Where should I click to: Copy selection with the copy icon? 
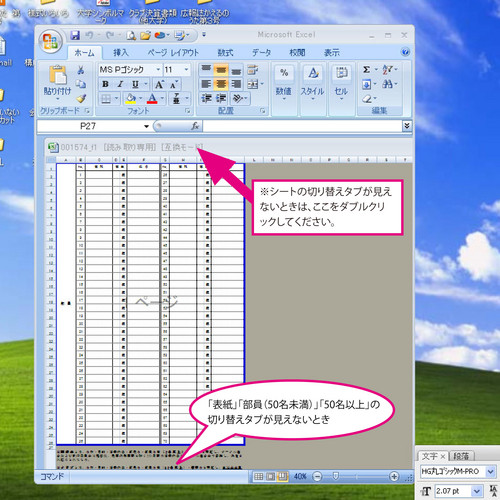(x=81, y=84)
